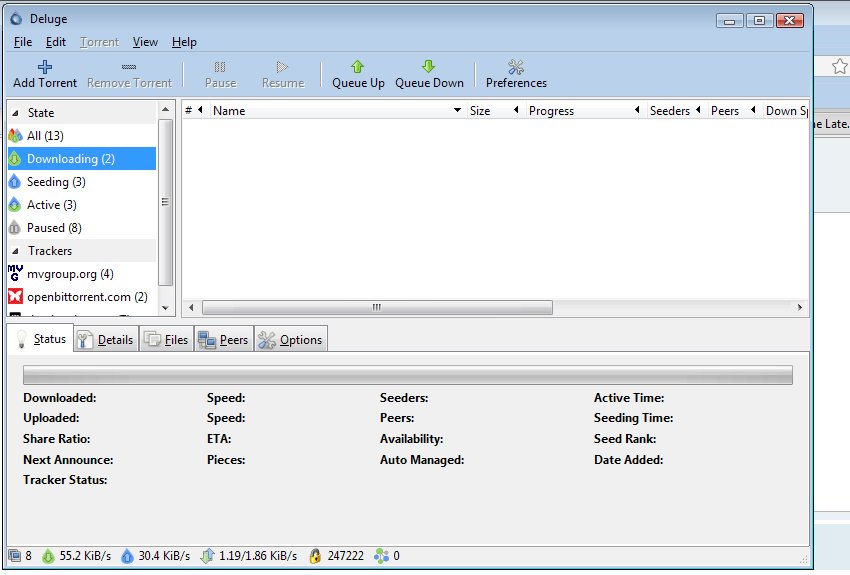Click the protocol traffic arrows icon
The width and height of the screenshot is (850, 575).
(x=207, y=556)
